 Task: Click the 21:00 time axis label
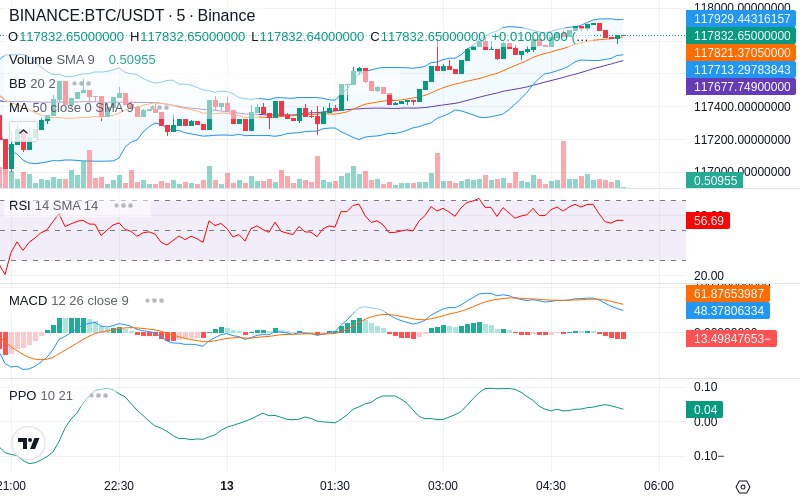[13, 486]
